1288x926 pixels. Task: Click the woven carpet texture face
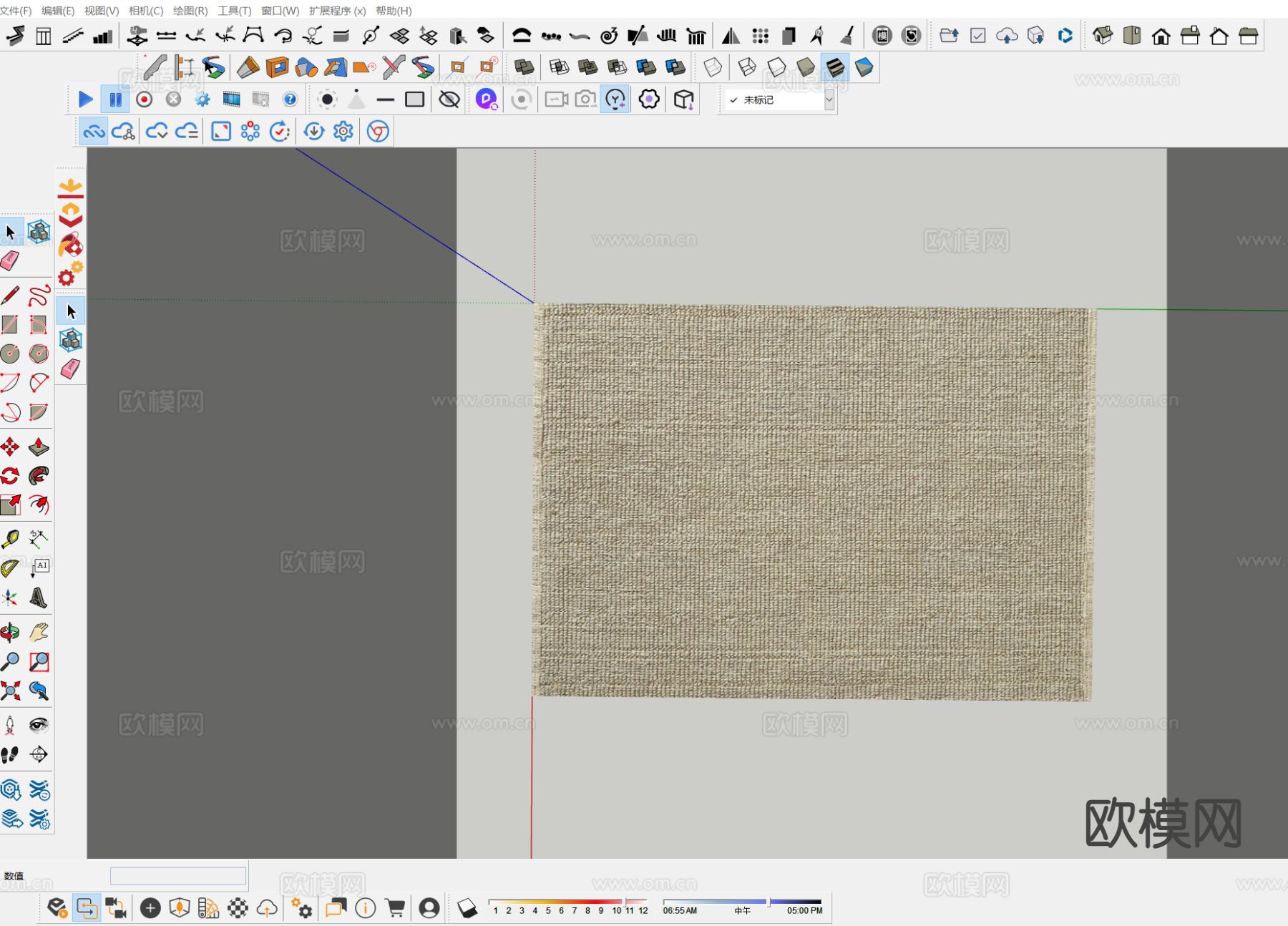[x=814, y=501]
